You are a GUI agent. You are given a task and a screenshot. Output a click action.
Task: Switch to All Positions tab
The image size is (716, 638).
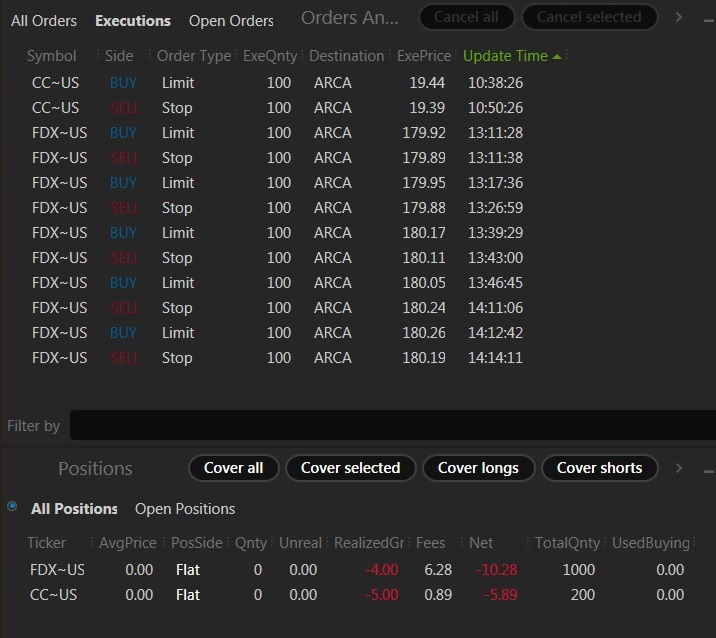click(74, 509)
